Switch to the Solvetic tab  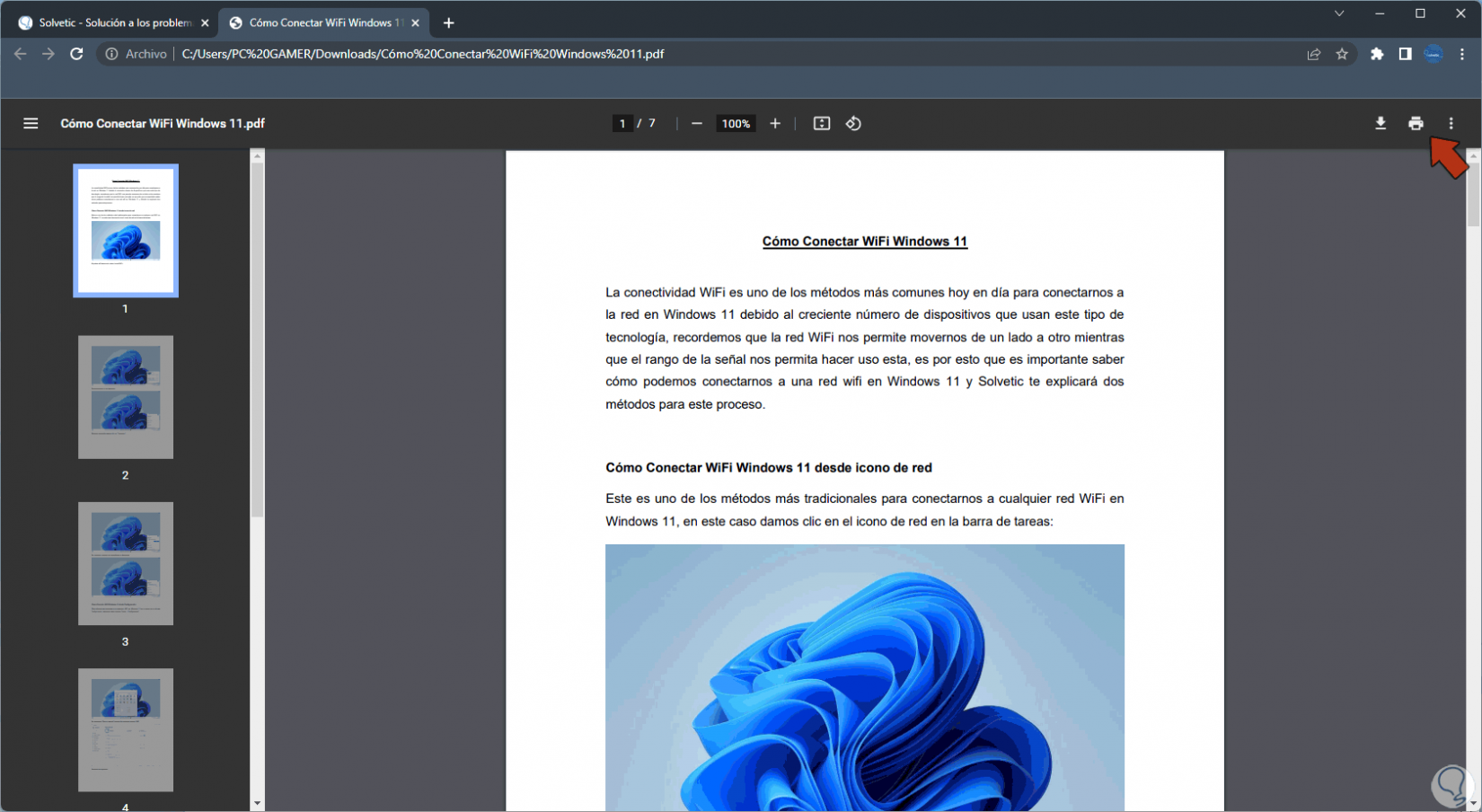click(x=114, y=23)
